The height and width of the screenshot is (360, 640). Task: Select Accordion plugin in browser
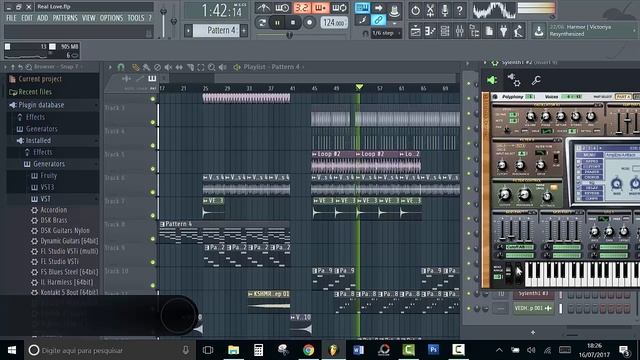click(x=53, y=210)
